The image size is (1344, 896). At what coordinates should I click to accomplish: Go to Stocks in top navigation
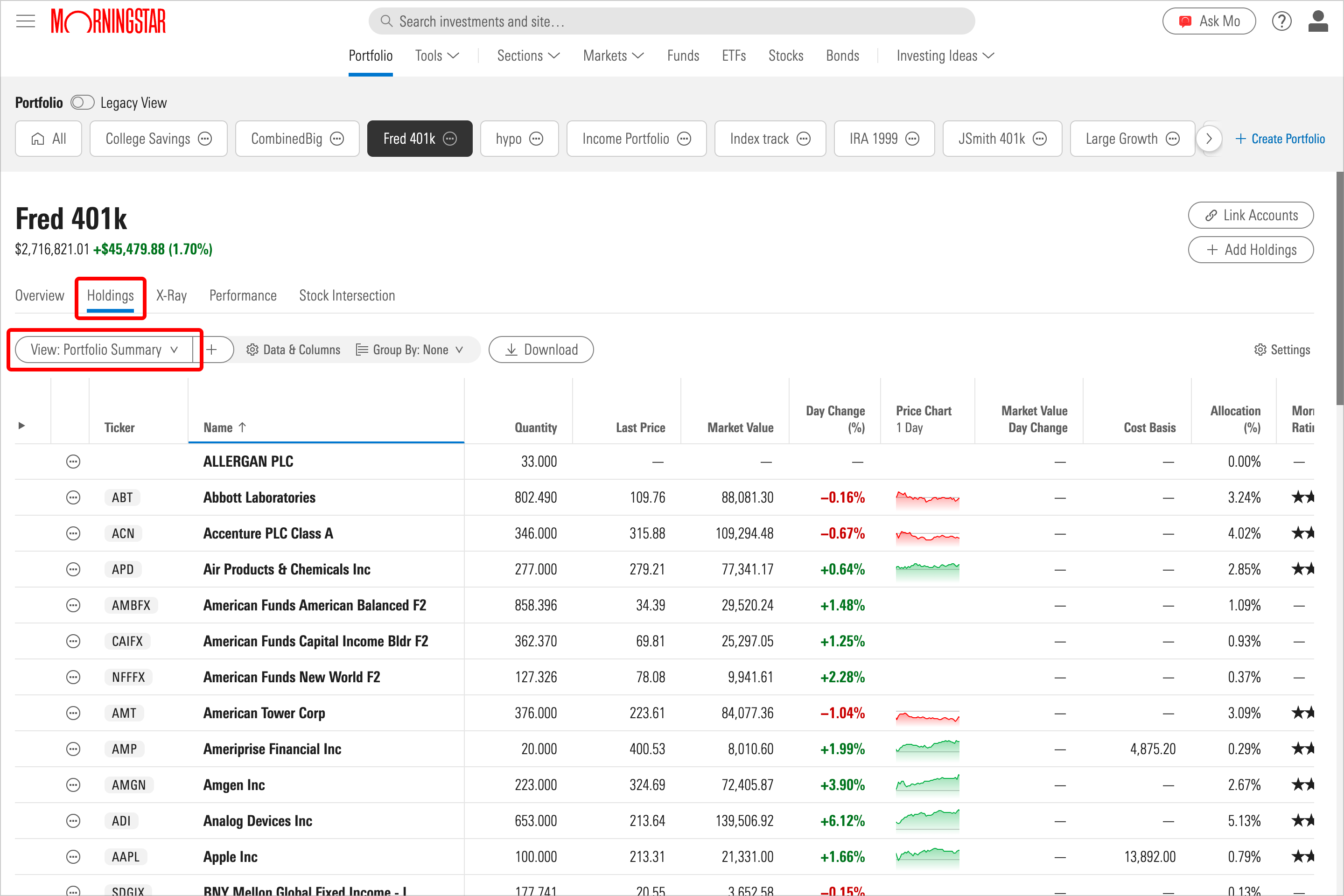(786, 56)
